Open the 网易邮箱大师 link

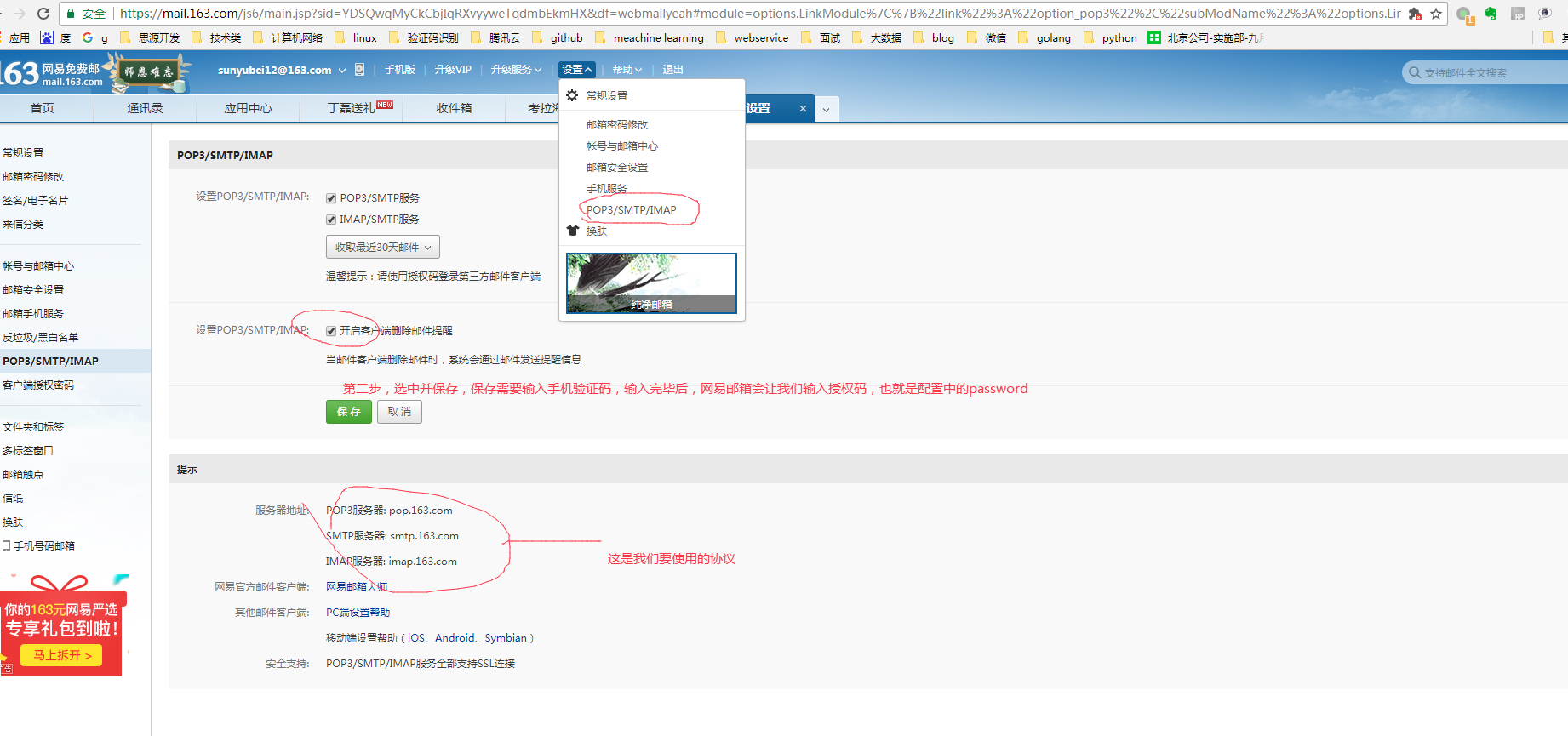[357, 587]
